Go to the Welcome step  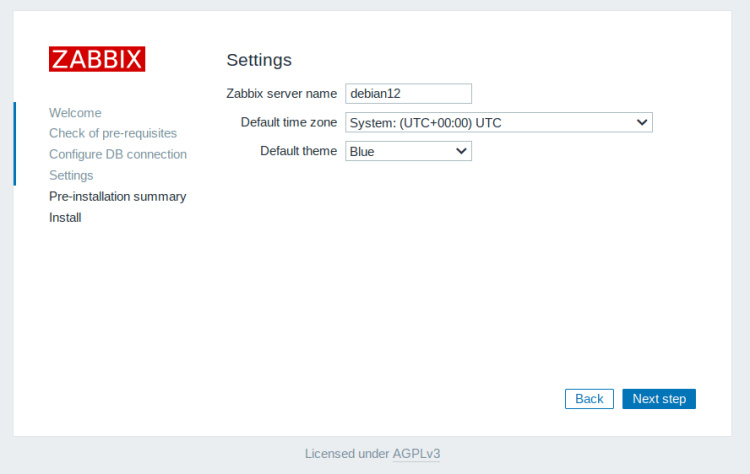coord(75,113)
